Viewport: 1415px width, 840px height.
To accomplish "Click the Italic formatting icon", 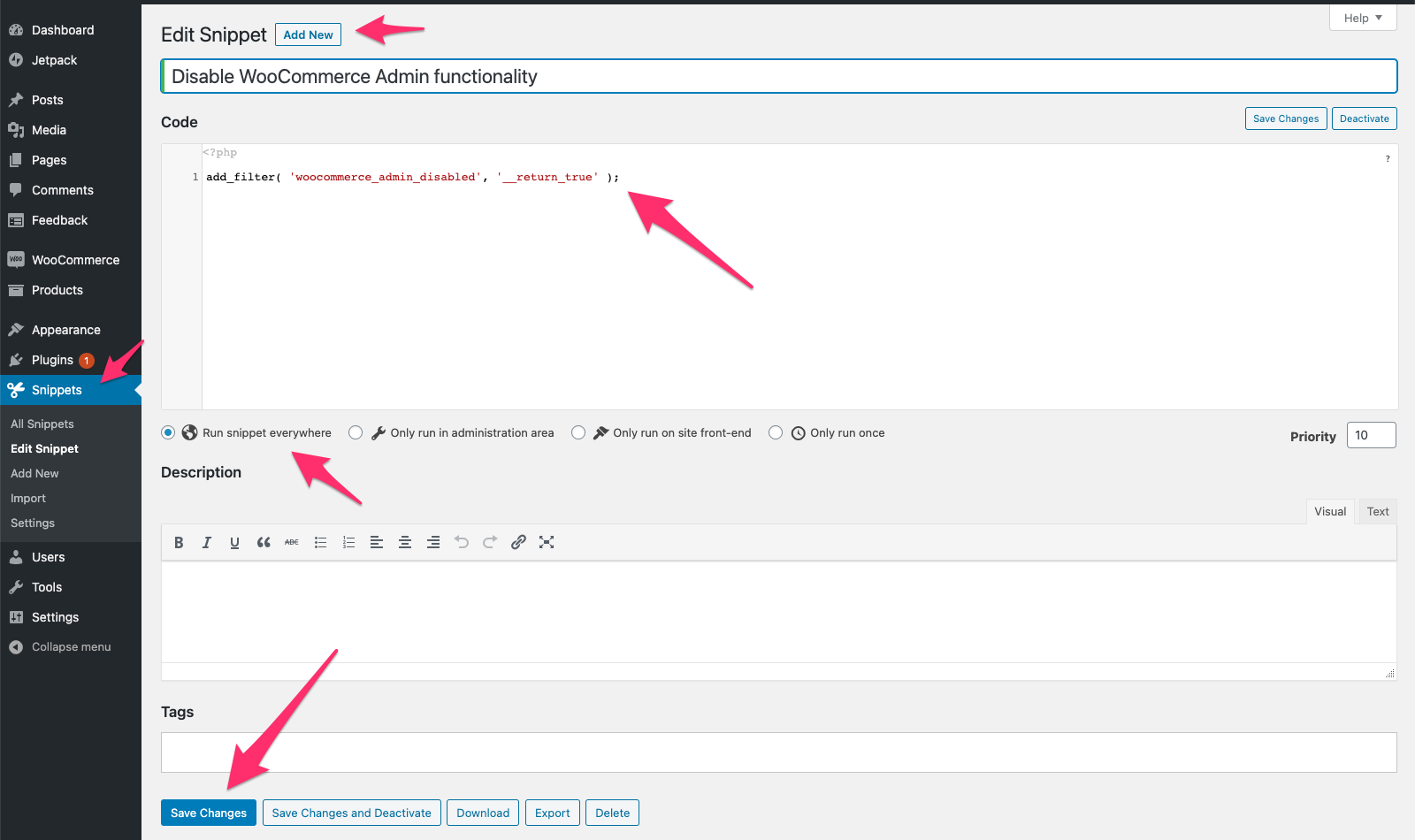I will (207, 542).
